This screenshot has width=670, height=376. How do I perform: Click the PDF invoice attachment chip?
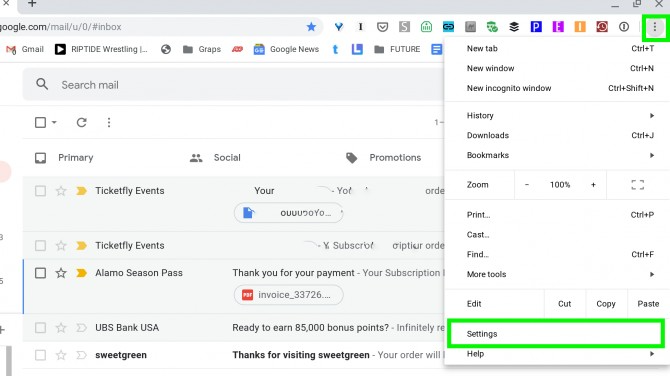point(288,295)
